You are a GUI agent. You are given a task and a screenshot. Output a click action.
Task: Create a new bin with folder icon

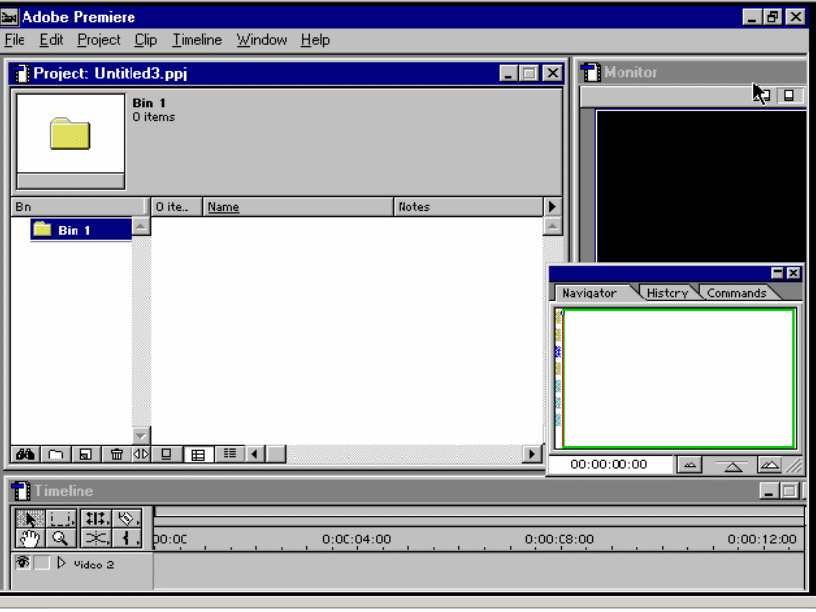tap(55, 454)
